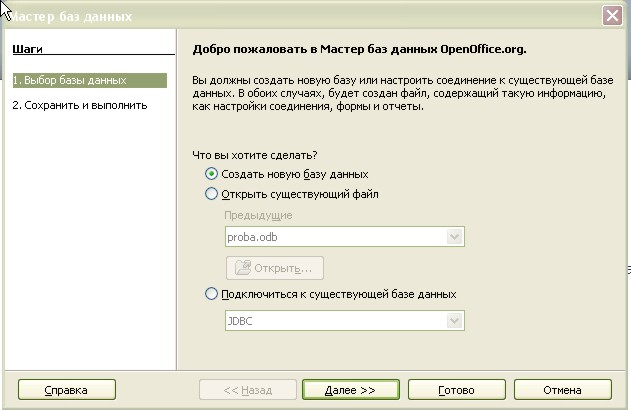Open help with the 'Справка' button
This screenshot has width=631, height=410.
pos(67,389)
